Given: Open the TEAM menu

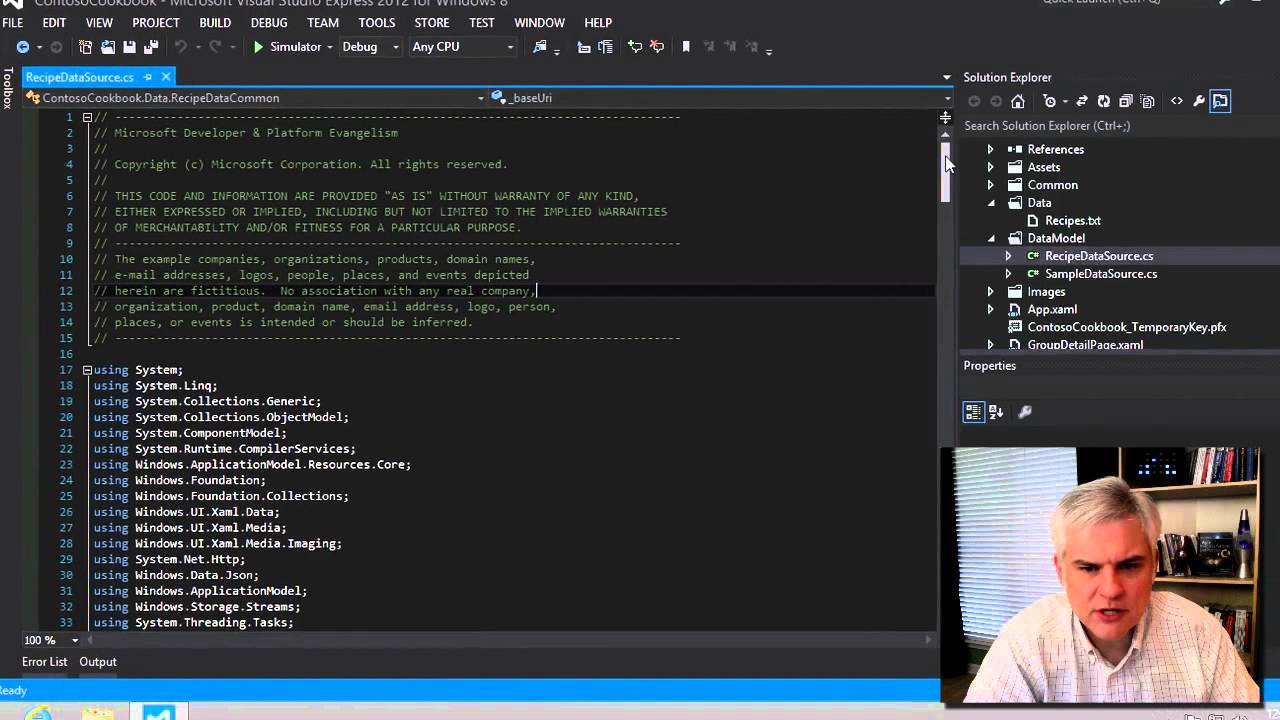Looking at the screenshot, I should click(x=323, y=22).
